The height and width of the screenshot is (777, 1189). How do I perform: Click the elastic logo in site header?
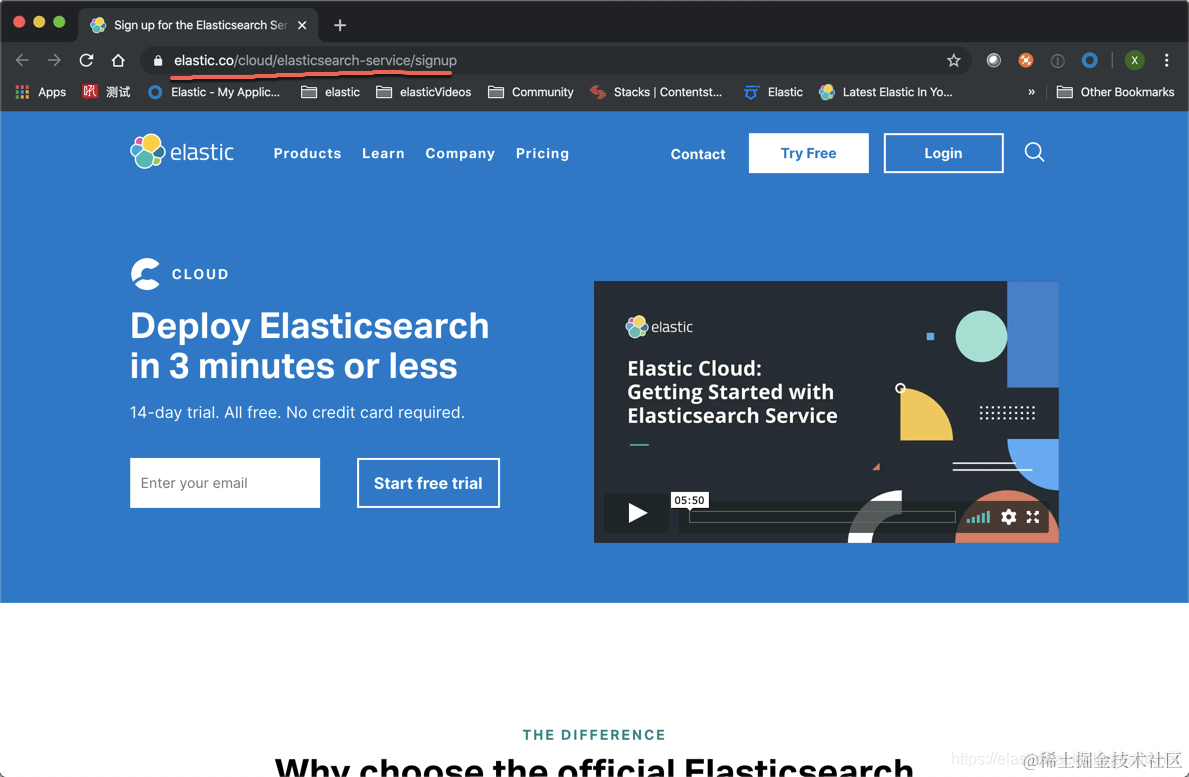(182, 152)
